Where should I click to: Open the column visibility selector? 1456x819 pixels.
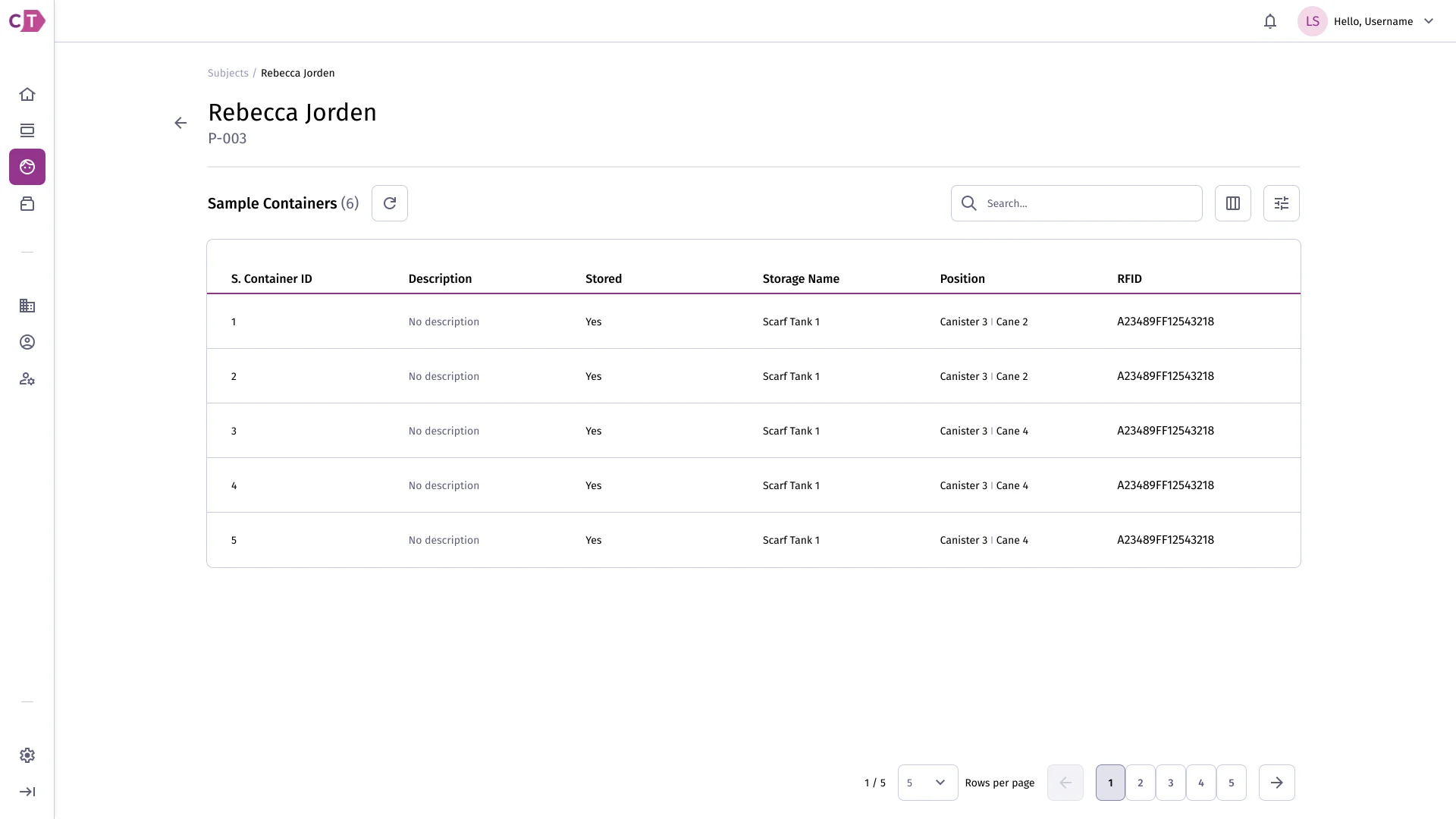point(1233,203)
